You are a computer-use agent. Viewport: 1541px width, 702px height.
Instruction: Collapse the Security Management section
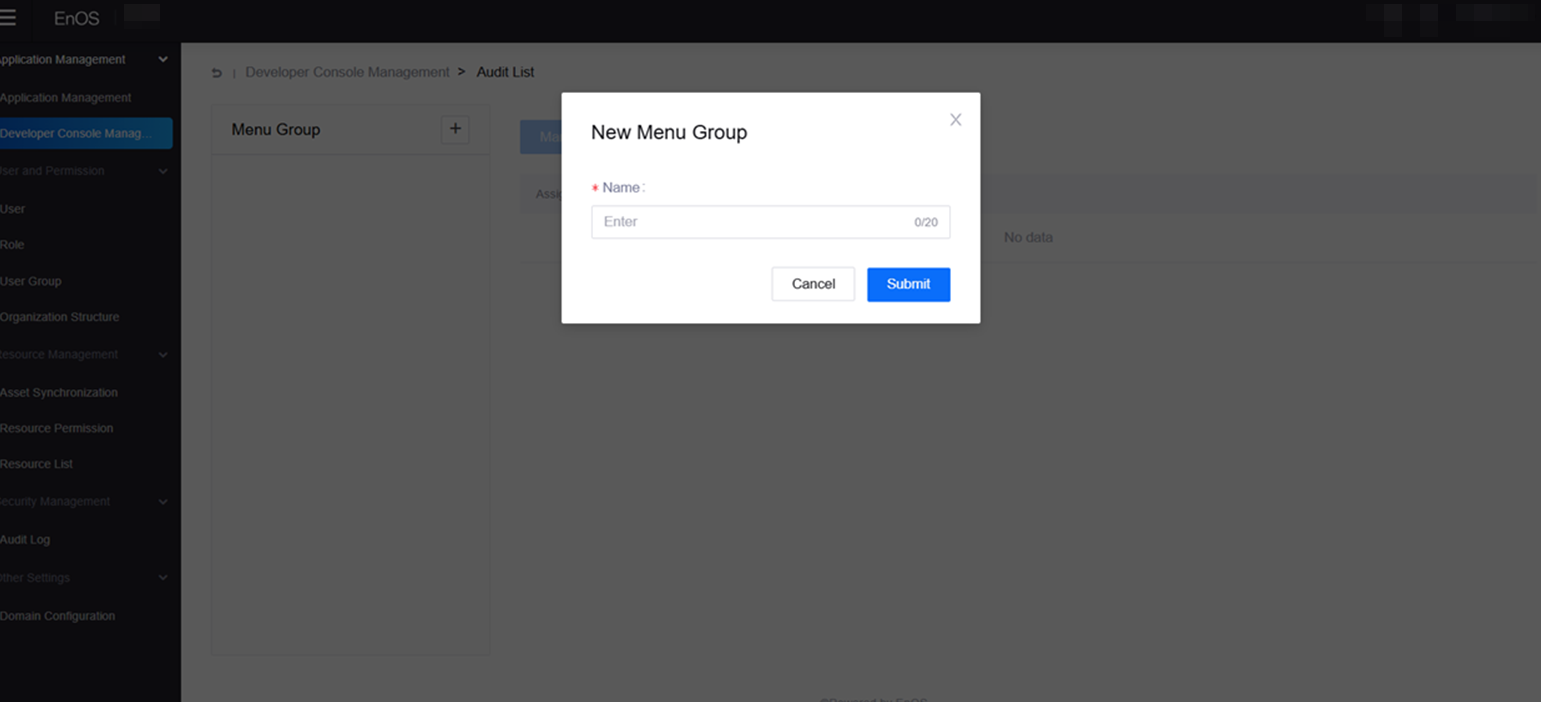[x=163, y=502]
